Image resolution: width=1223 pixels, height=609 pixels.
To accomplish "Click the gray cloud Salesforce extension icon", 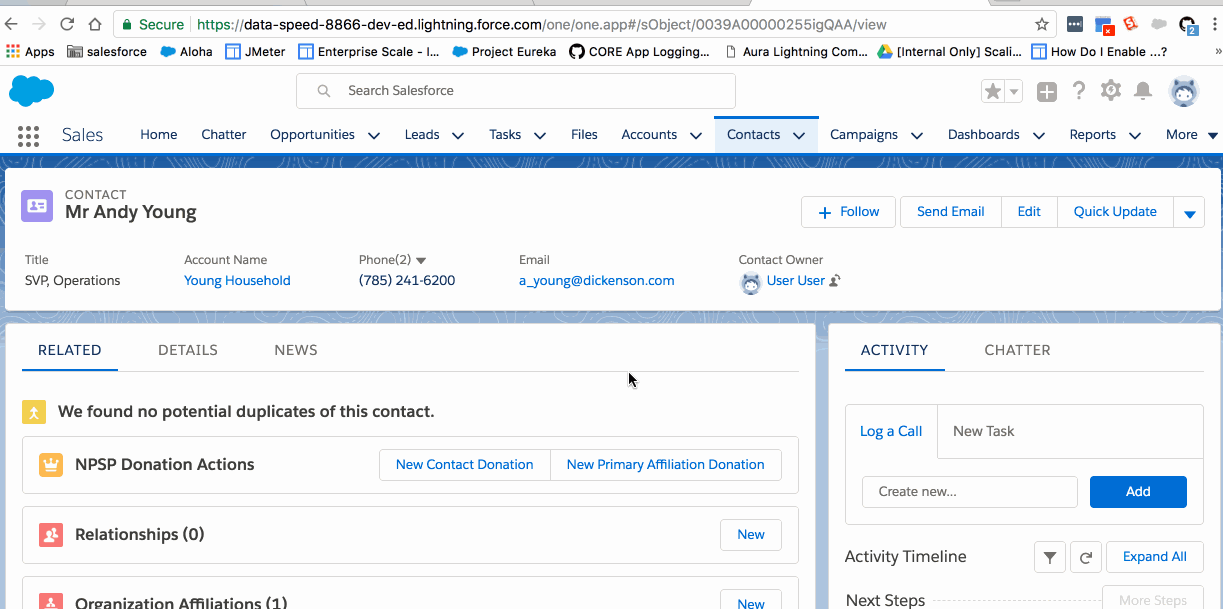I will coord(1159,24).
